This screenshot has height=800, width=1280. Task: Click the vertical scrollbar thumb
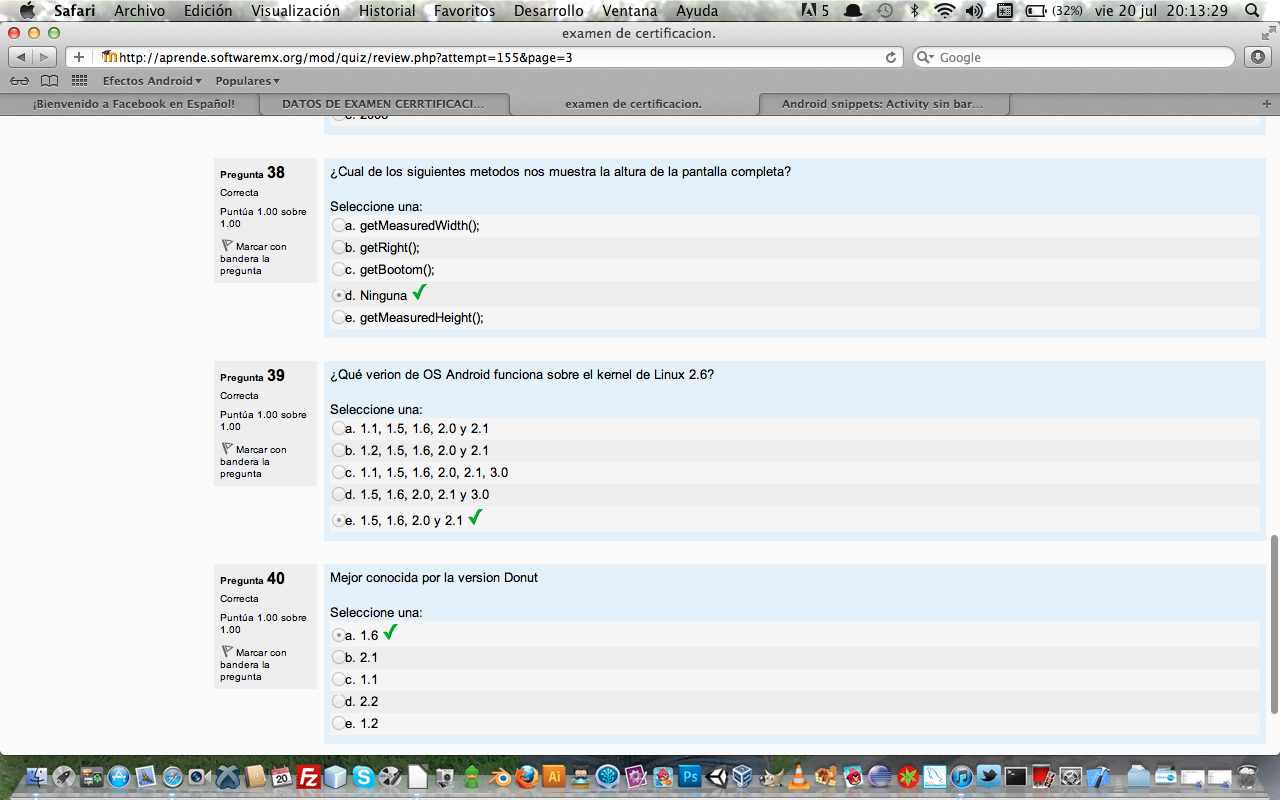pos(1274,624)
